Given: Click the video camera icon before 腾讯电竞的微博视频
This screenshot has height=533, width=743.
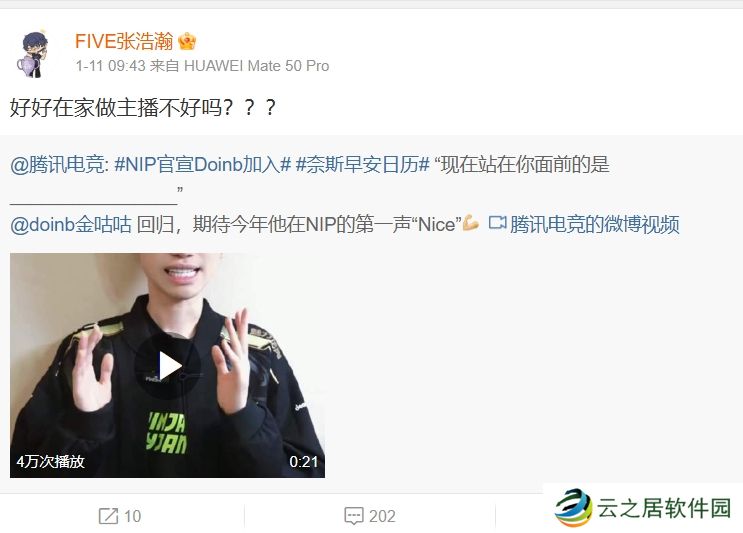Looking at the screenshot, I should (497, 222).
